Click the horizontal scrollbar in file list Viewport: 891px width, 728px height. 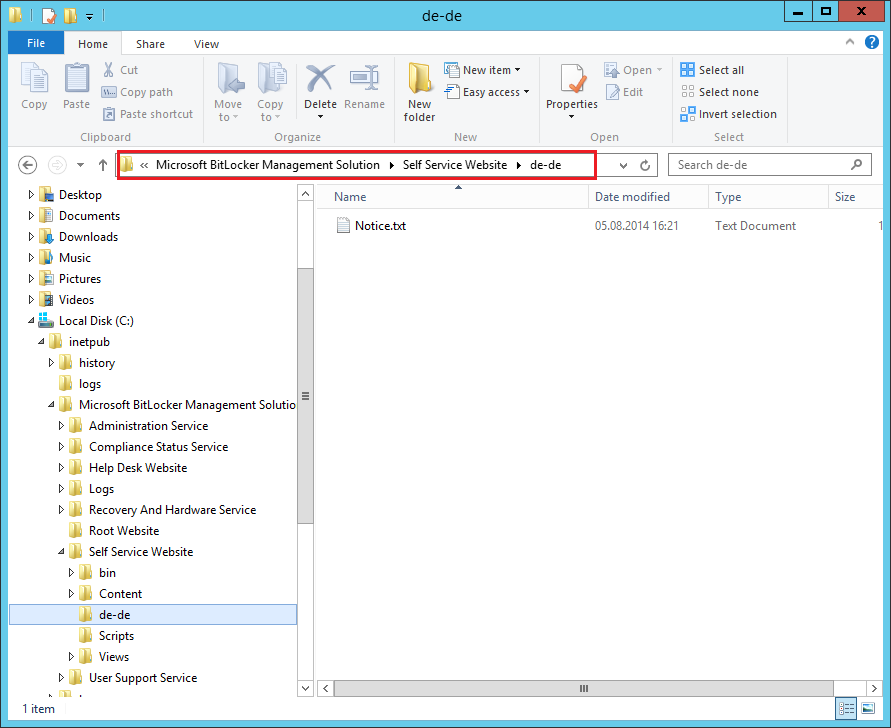584,688
